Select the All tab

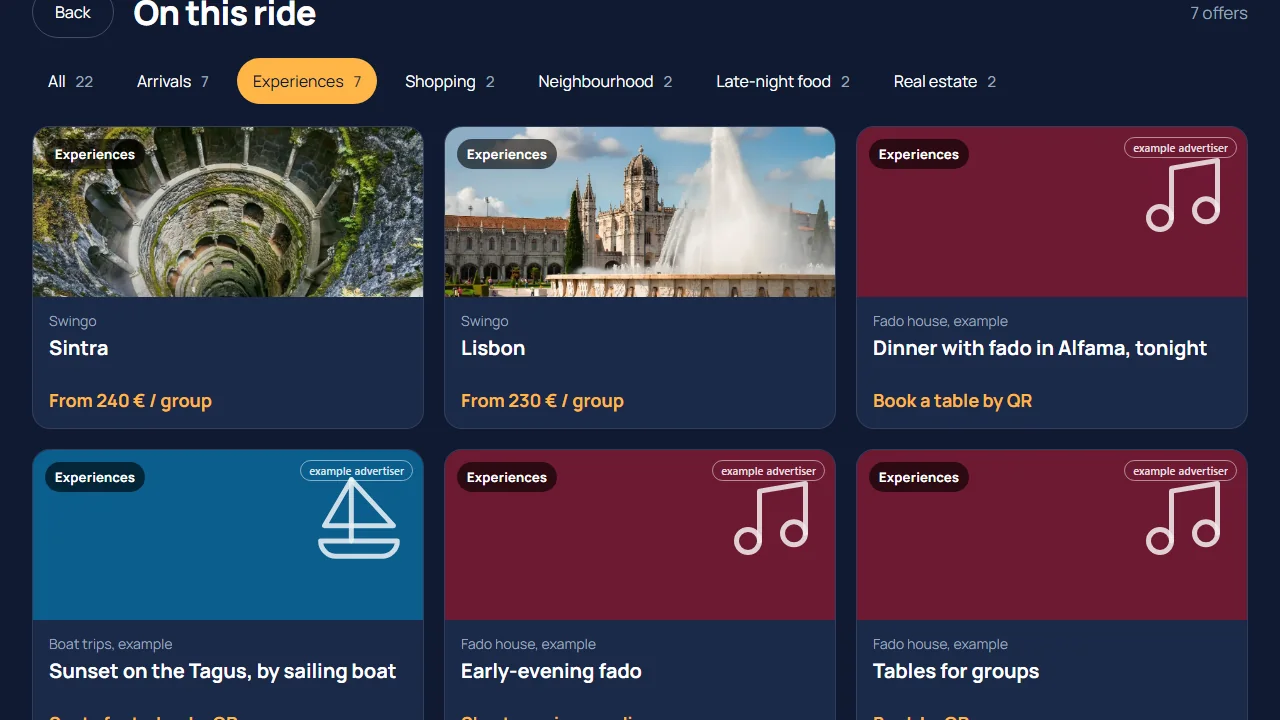[70, 81]
